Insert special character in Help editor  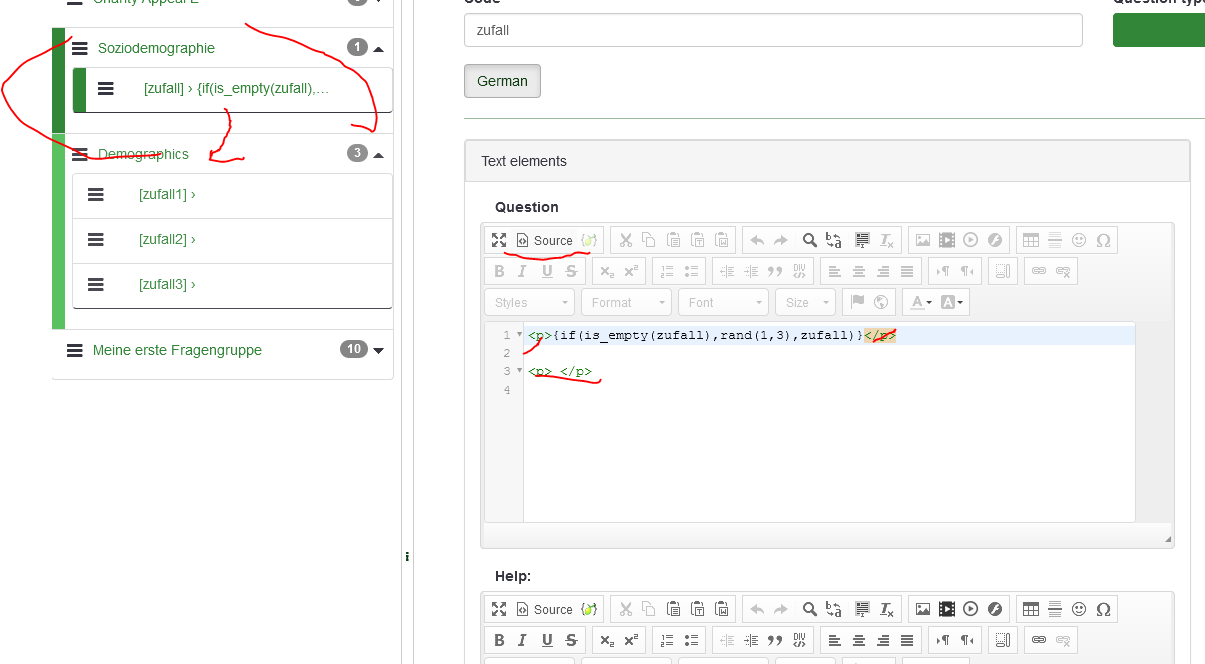coord(1103,609)
